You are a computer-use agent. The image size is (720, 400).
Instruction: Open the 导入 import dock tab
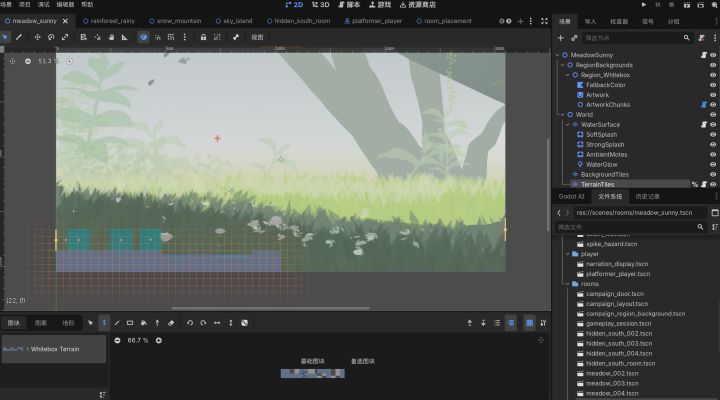pos(591,22)
